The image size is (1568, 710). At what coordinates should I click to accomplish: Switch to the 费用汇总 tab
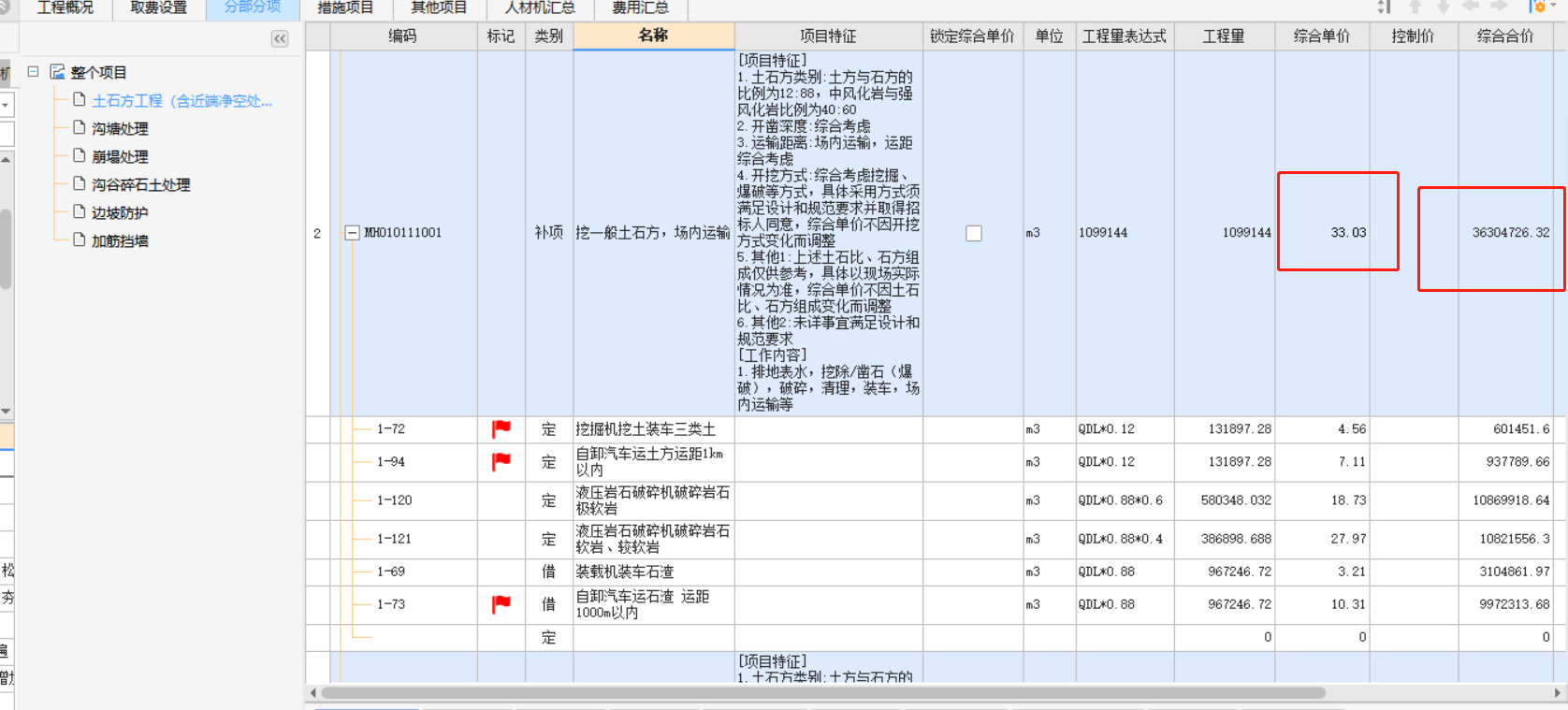point(641,8)
